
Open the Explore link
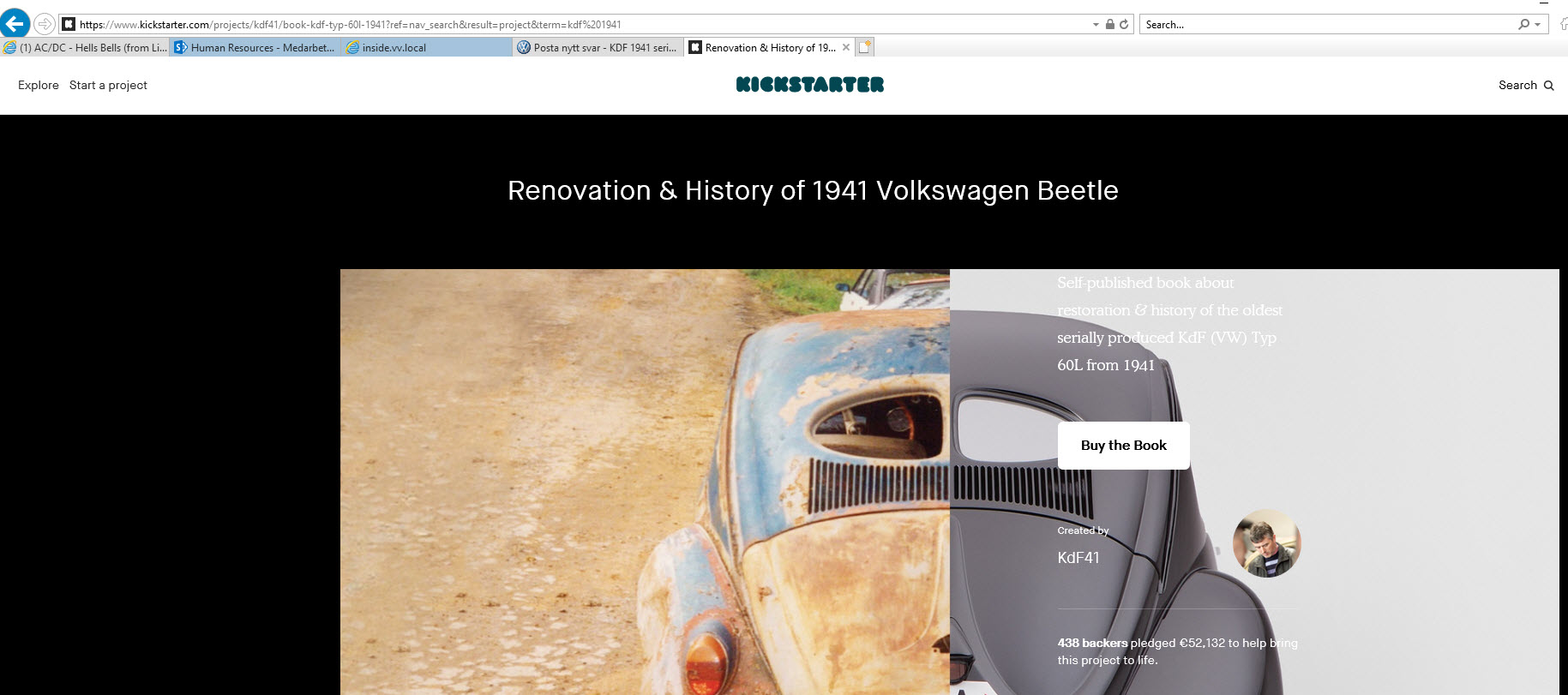[39, 85]
